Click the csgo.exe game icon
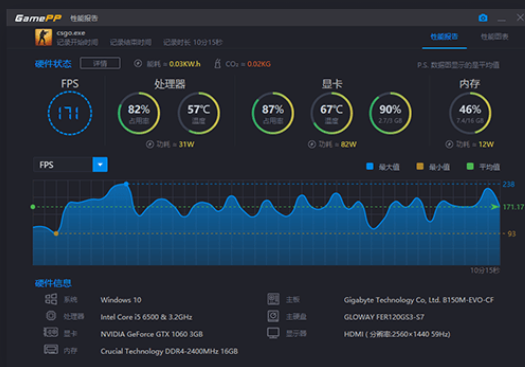This screenshot has height=367, width=525. pos(44,37)
